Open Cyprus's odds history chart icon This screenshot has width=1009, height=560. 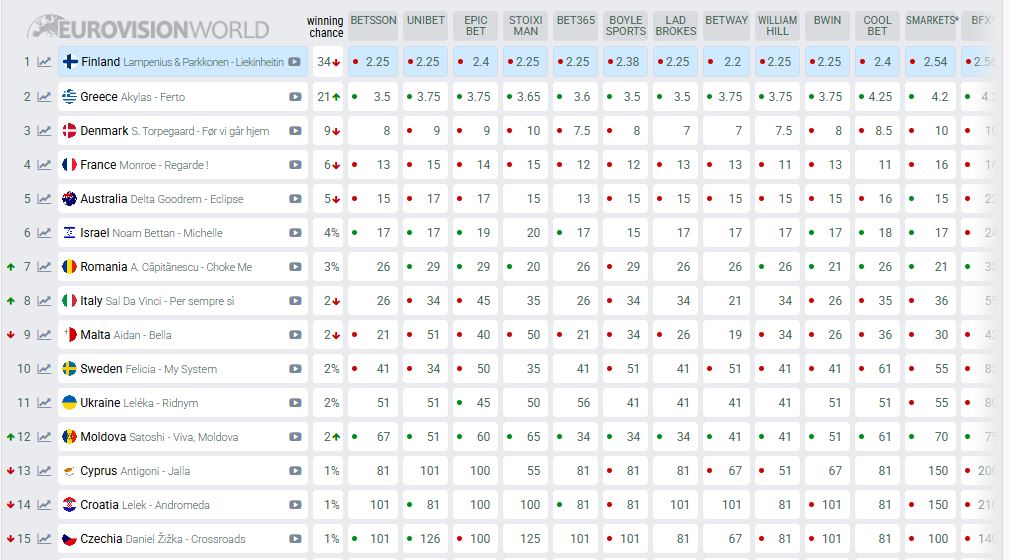click(x=44, y=471)
